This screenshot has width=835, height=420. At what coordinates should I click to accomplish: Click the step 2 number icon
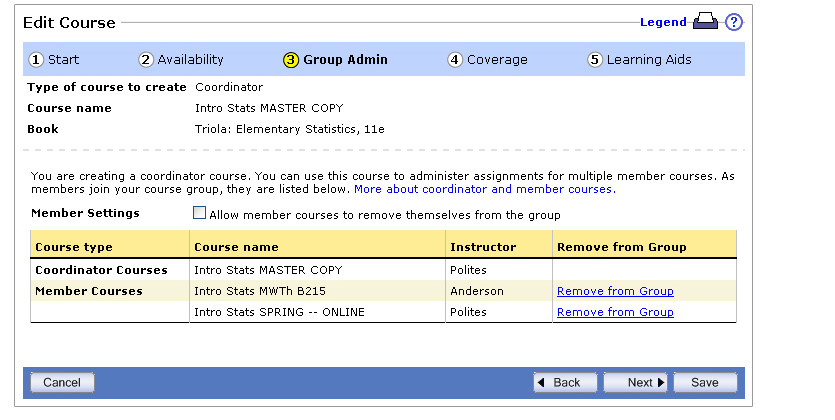(x=146, y=60)
